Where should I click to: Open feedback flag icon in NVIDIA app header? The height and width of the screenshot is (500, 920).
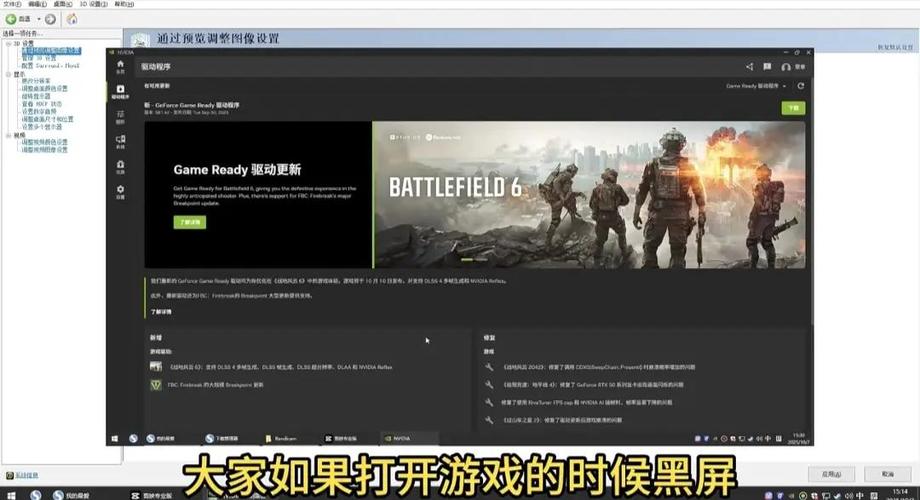point(767,67)
